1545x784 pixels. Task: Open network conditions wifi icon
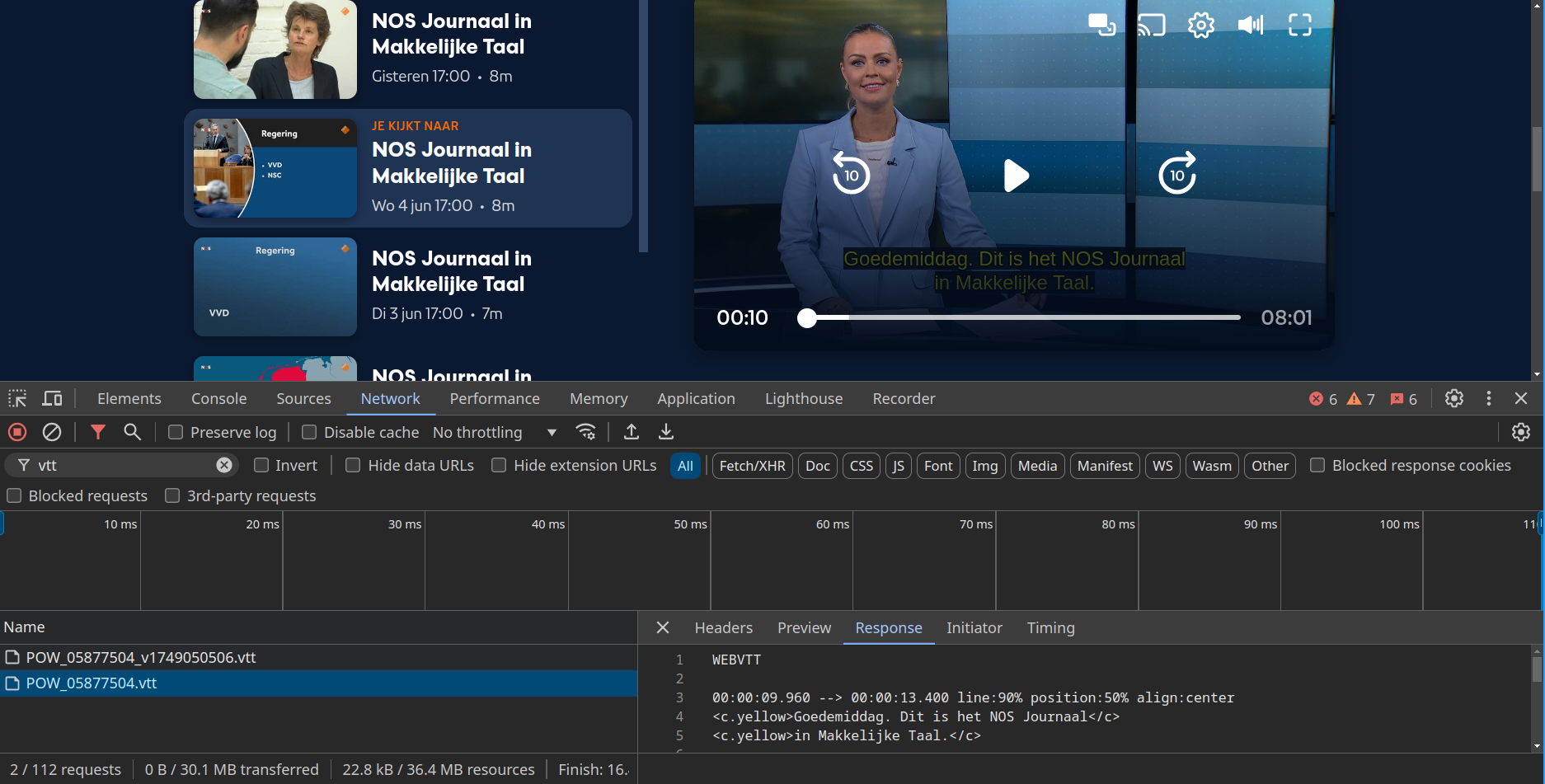coord(586,432)
